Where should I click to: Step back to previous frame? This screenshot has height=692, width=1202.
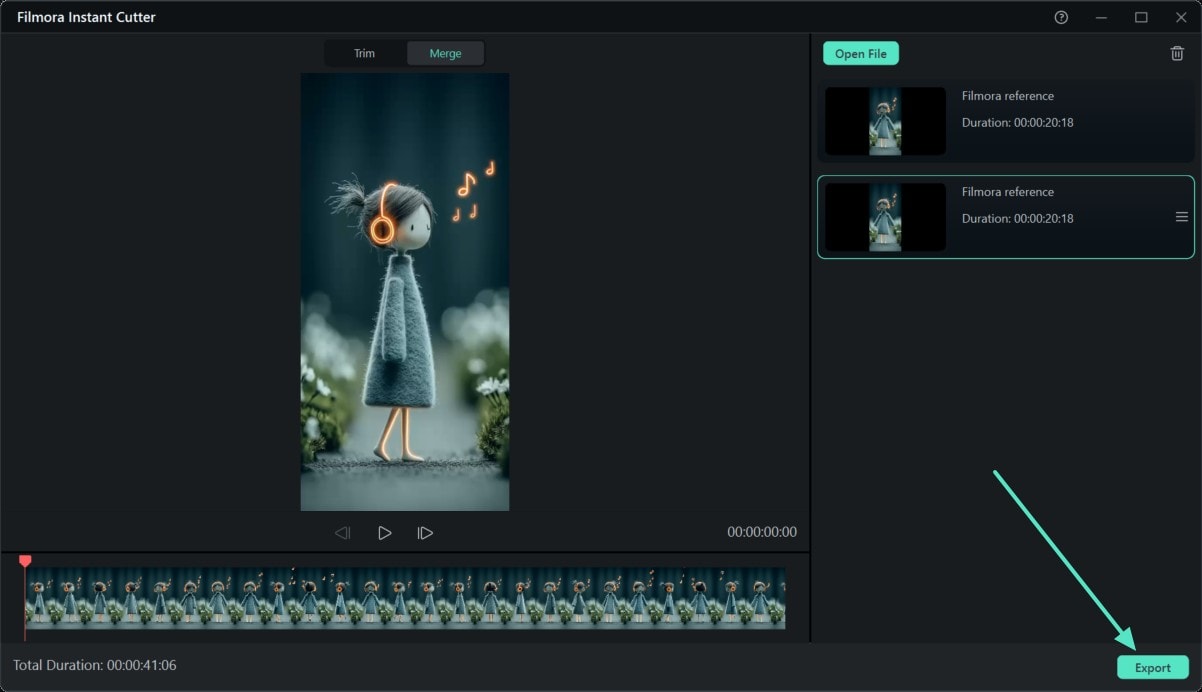coord(343,533)
